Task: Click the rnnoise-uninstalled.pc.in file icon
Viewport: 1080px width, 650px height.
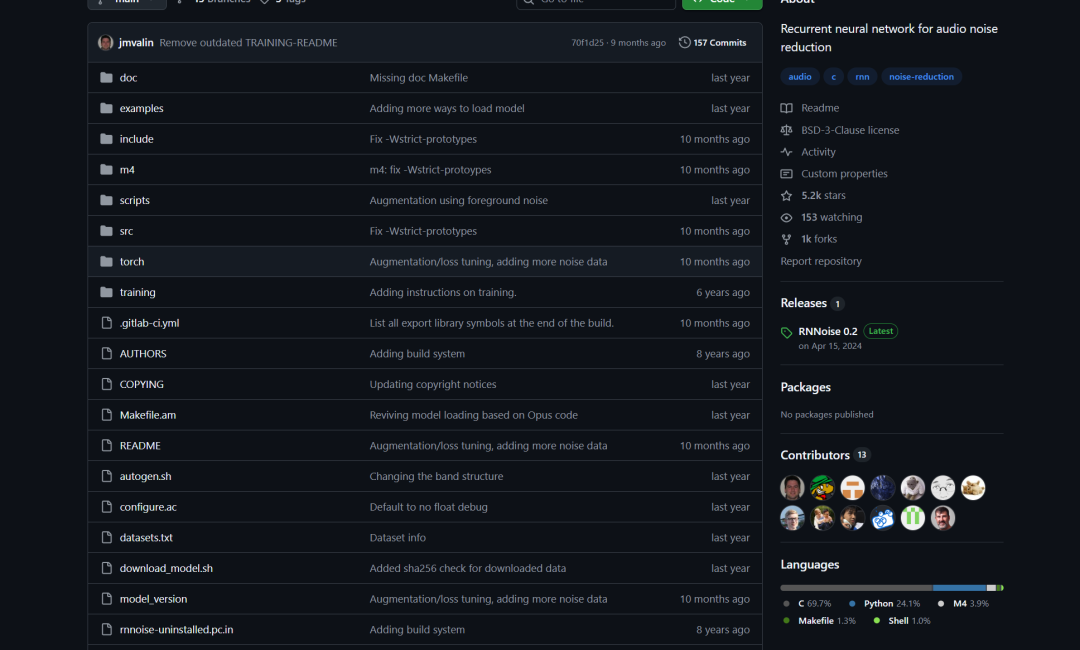Action: [x=106, y=629]
